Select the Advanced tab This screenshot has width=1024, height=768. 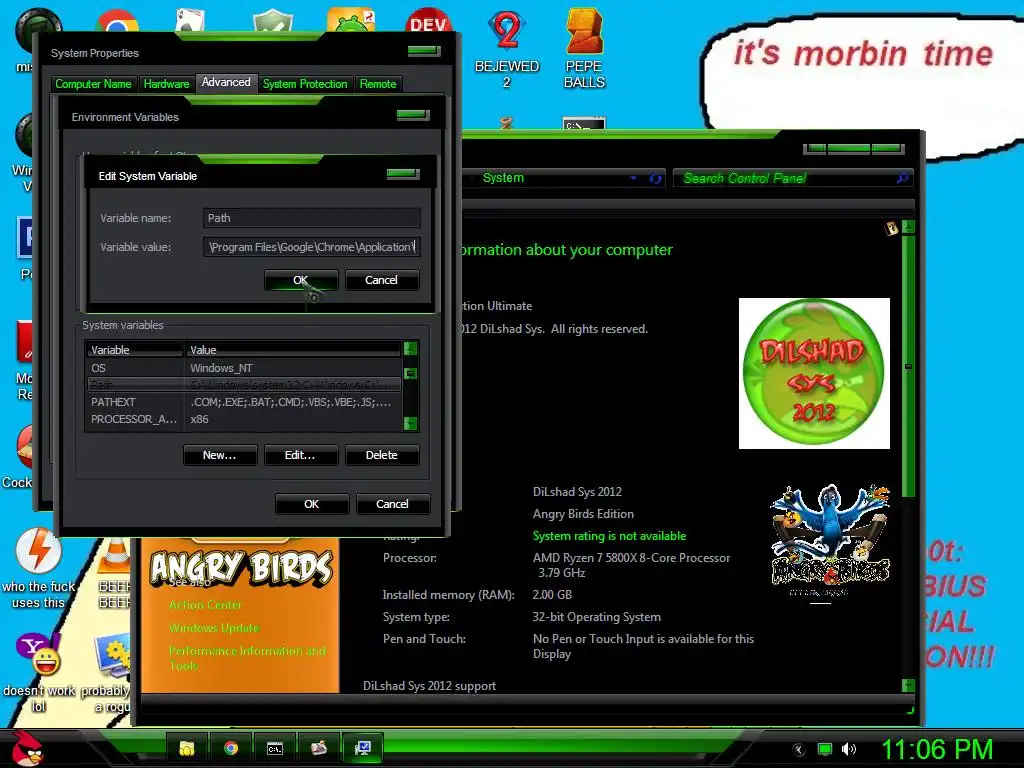coord(226,82)
